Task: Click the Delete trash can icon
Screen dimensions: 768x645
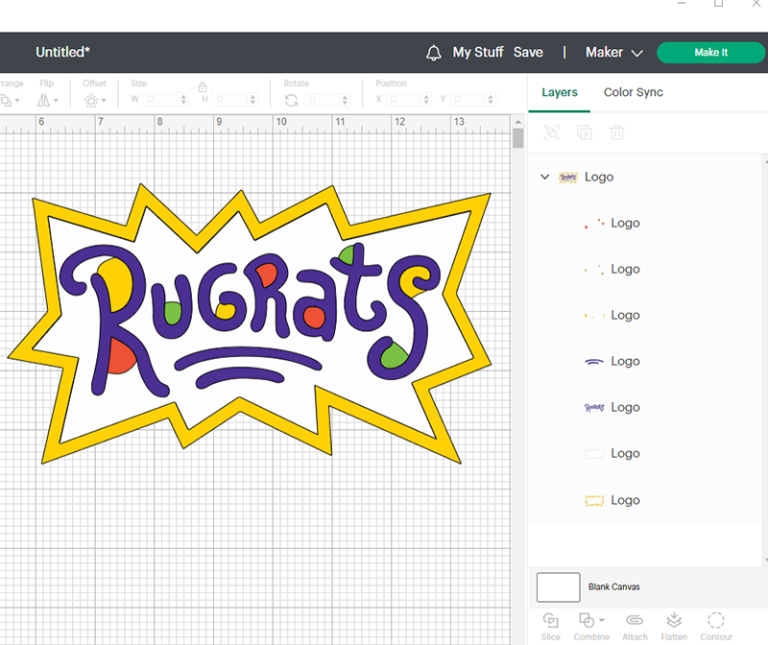Action: pos(618,133)
